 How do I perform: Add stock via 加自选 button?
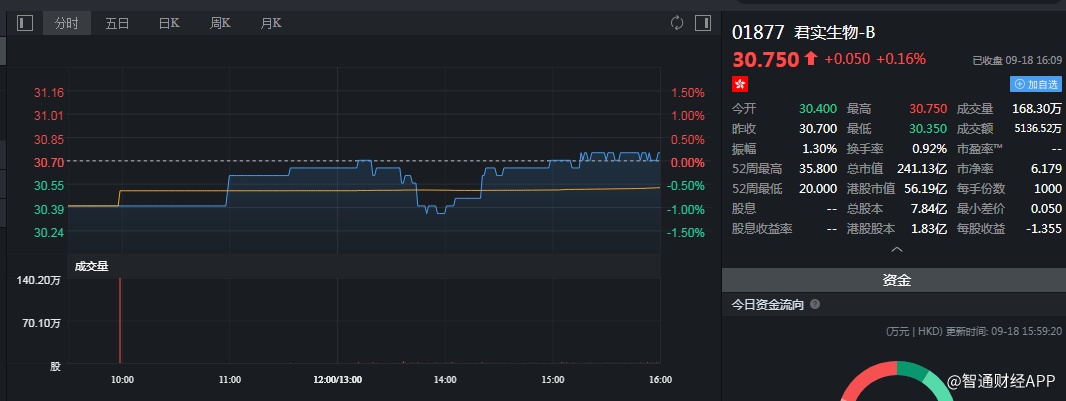(x=1036, y=85)
